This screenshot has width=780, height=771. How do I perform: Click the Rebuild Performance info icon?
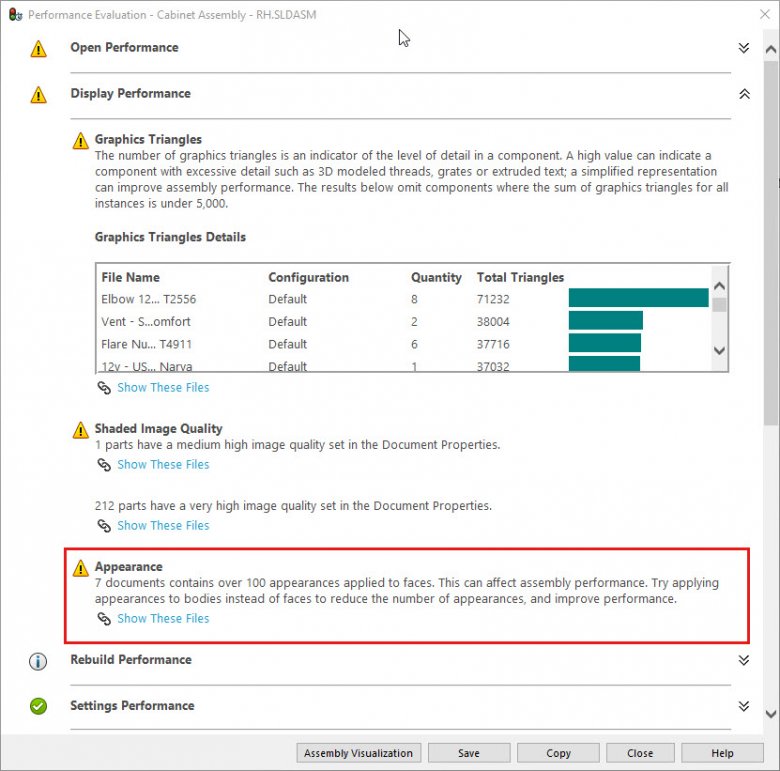click(x=38, y=661)
